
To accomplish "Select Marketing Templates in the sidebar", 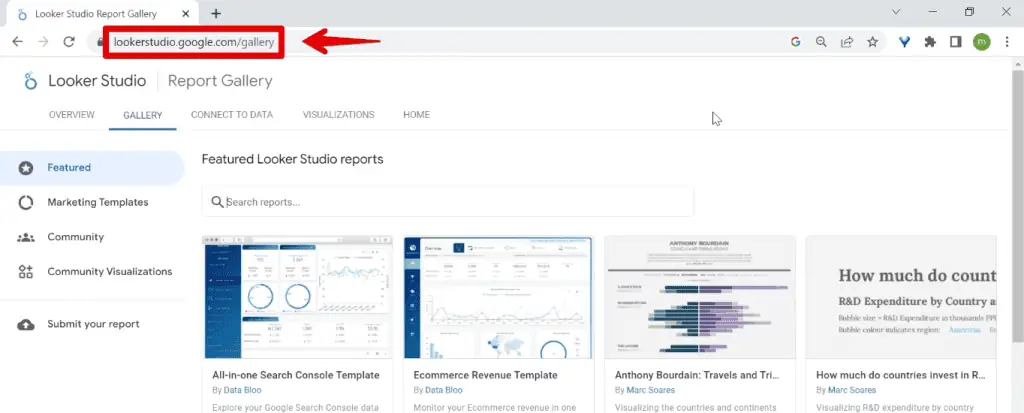I will coord(97,202).
